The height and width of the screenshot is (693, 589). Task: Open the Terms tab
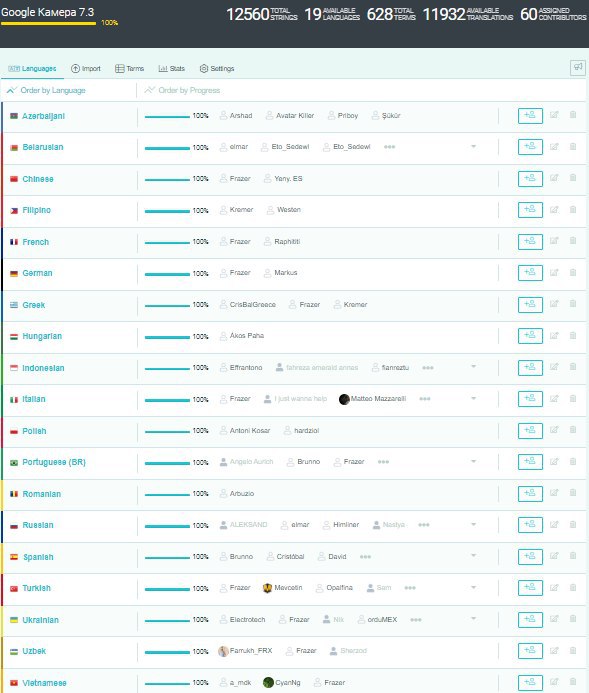129,69
